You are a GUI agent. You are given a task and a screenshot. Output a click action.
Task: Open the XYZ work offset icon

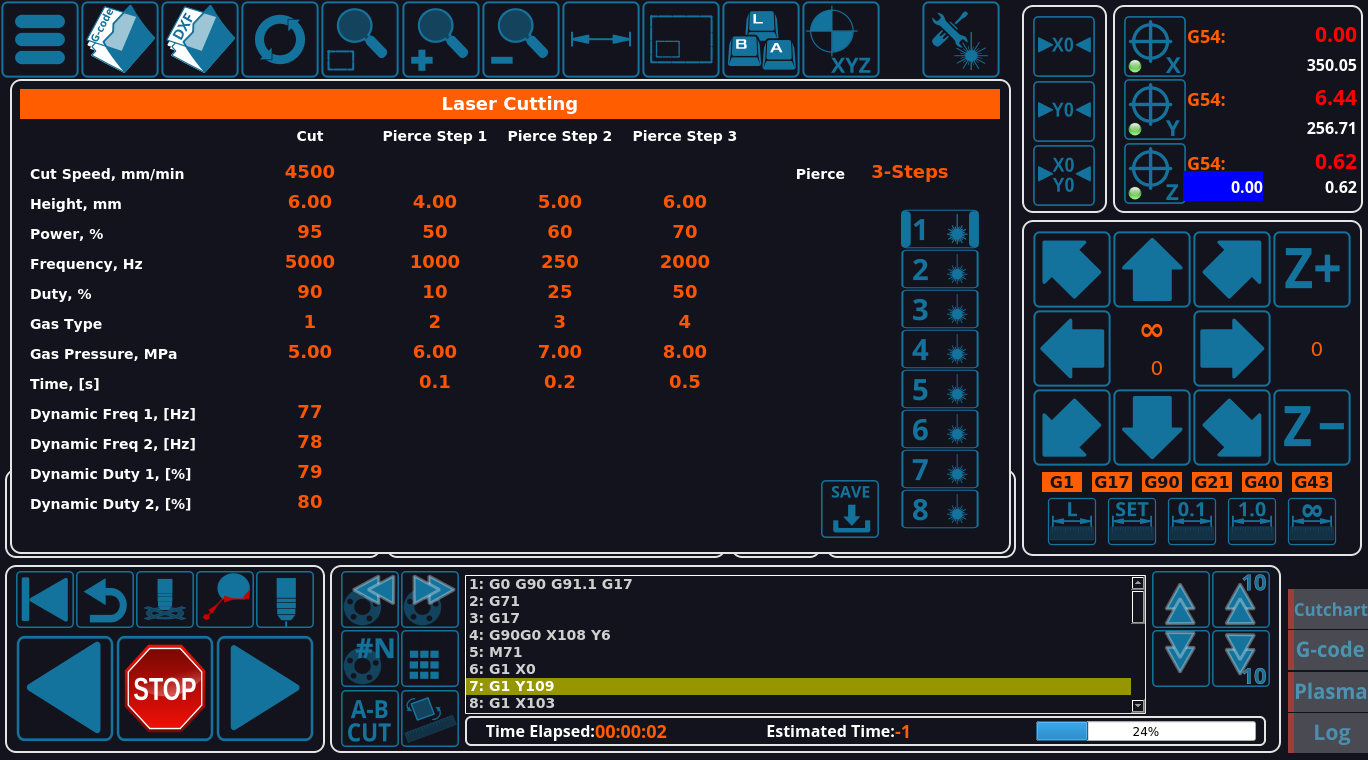point(840,40)
